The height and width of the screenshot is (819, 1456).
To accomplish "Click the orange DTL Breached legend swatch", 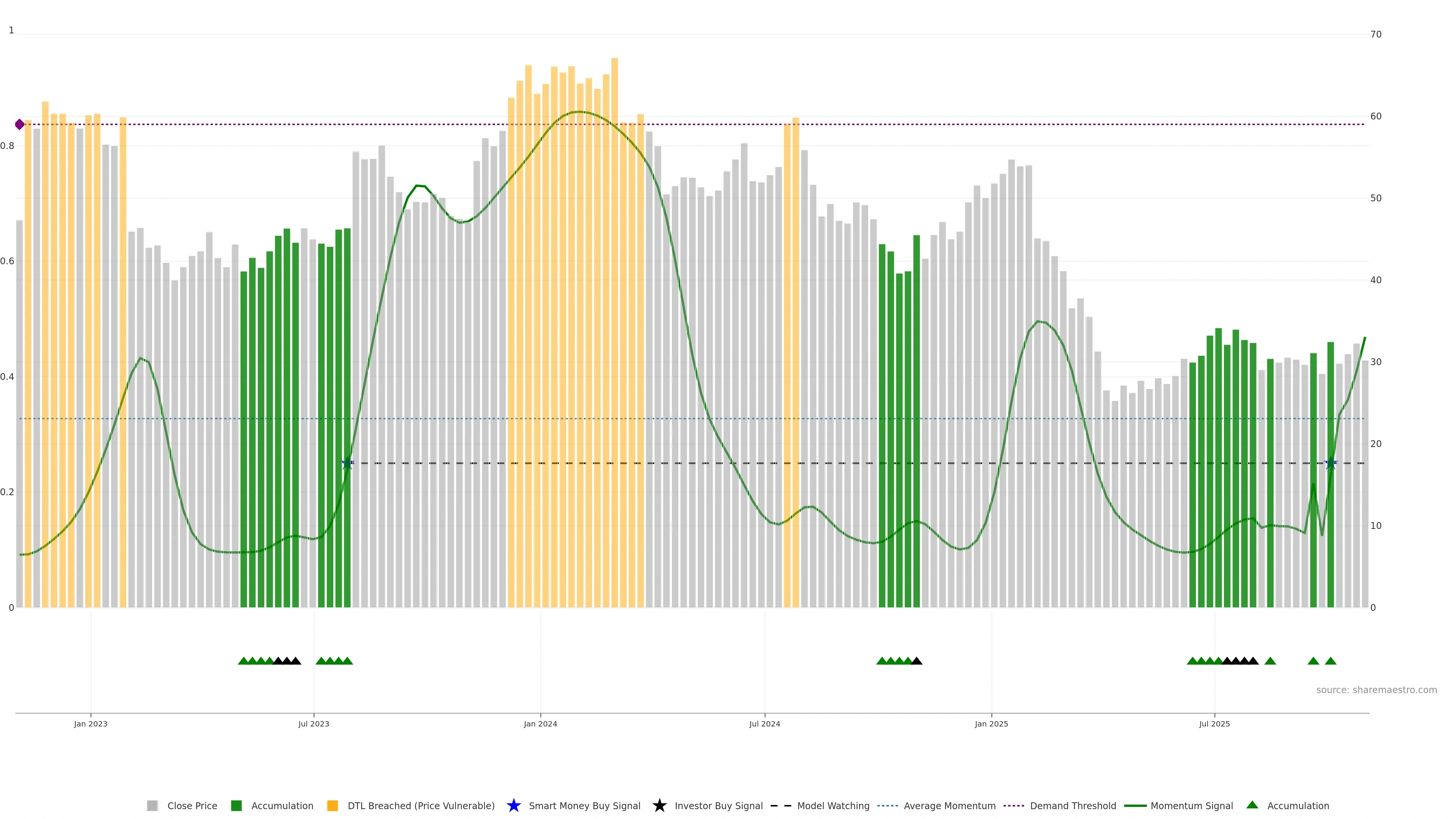I will (x=333, y=805).
